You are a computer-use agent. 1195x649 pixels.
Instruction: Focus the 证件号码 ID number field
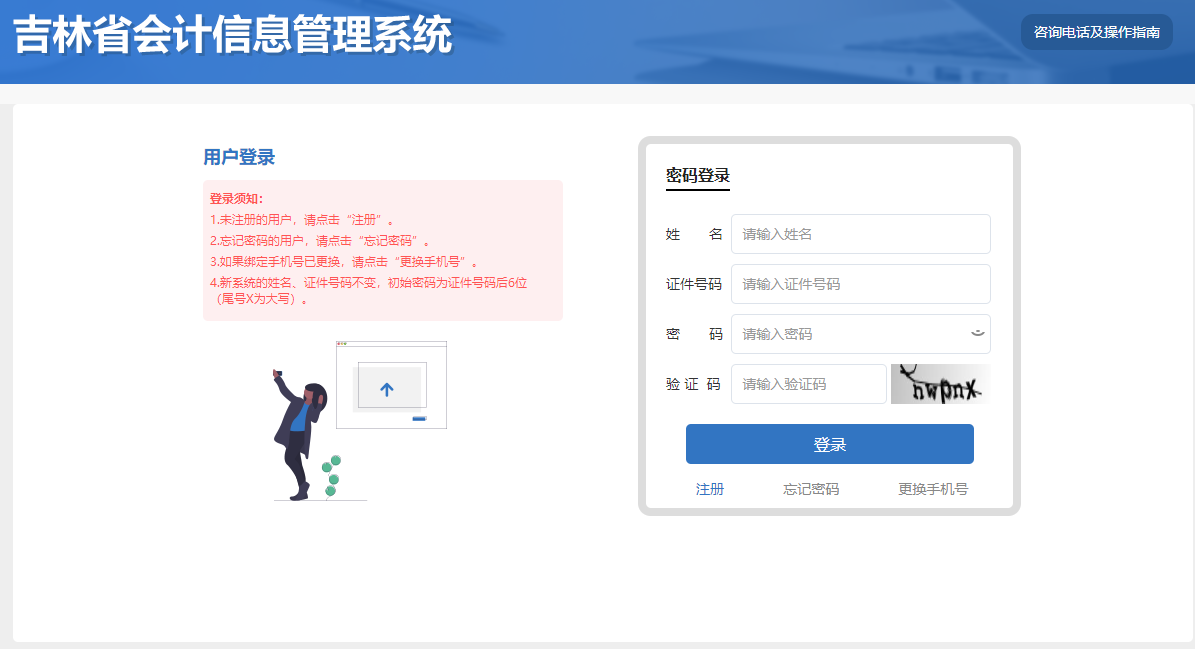860,284
